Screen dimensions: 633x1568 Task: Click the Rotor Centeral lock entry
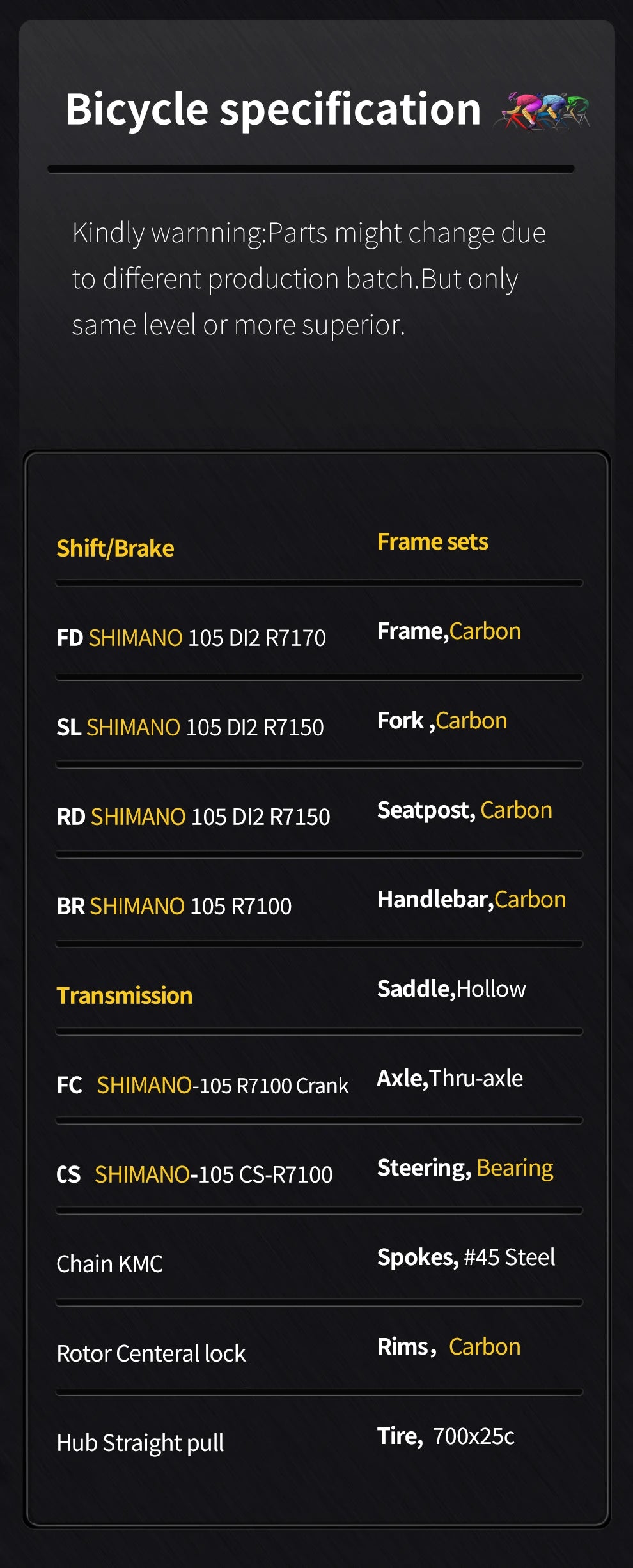coord(151,1353)
